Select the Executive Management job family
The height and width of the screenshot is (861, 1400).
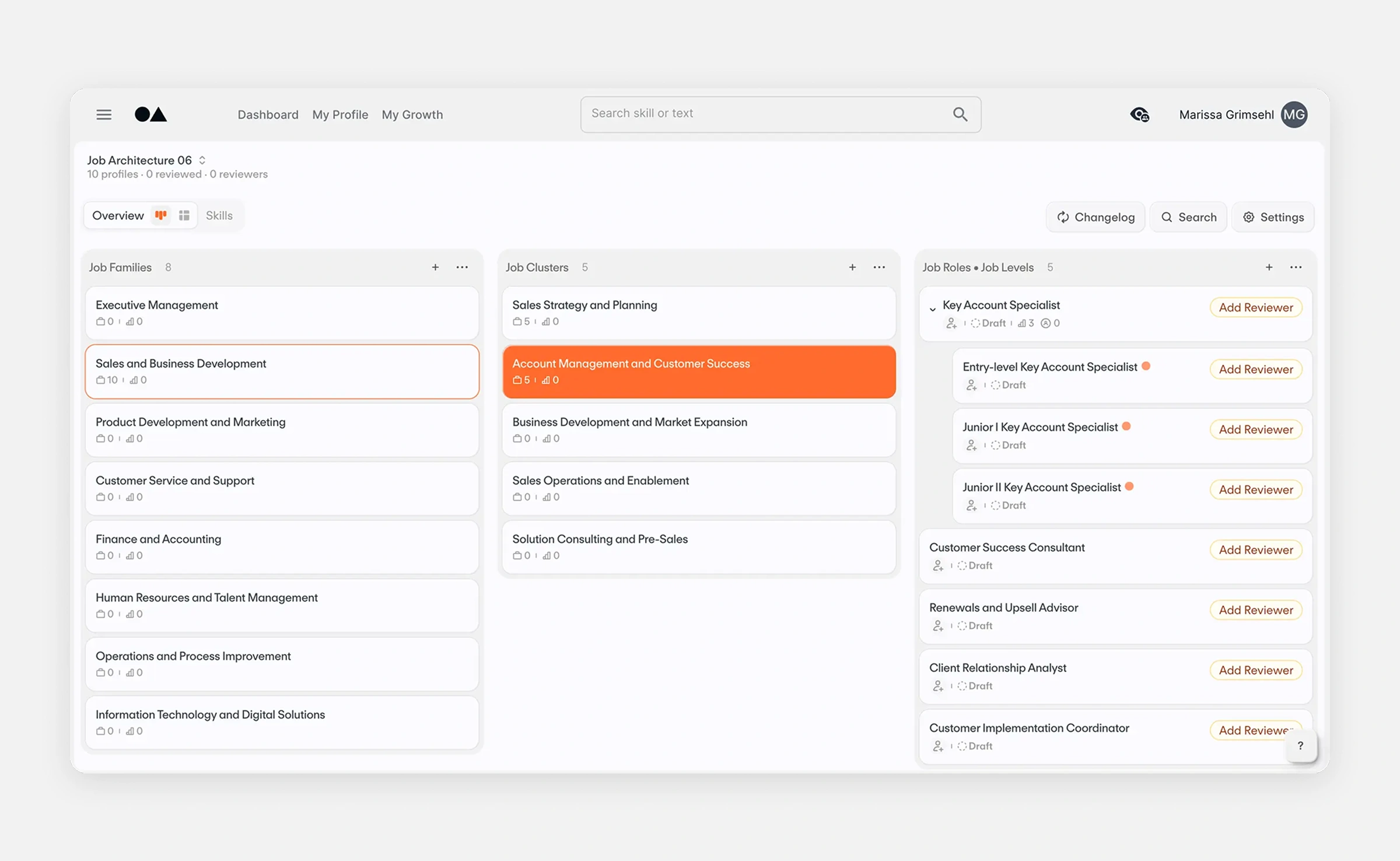click(282, 313)
